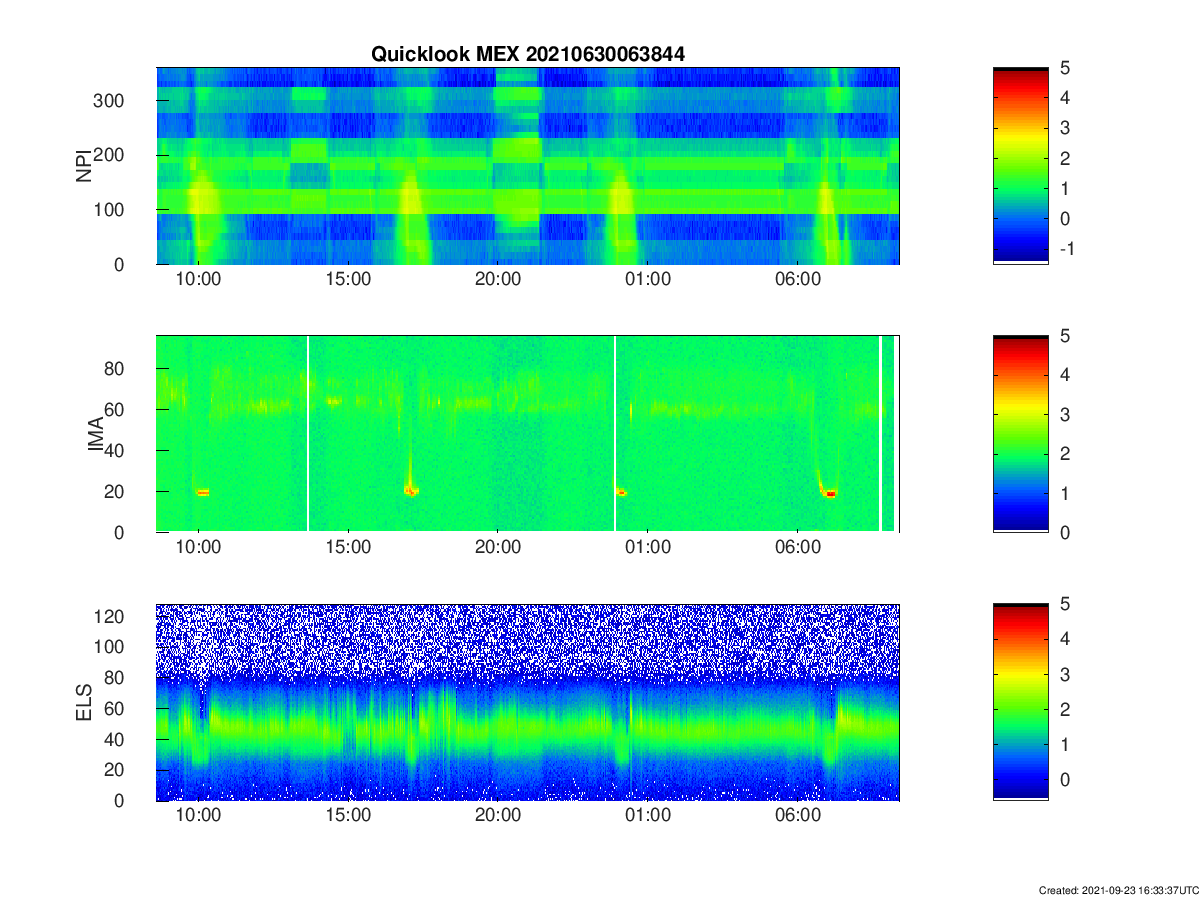Click the 0 tick on IMA colorbar
1200x900 pixels.
tap(1066, 532)
